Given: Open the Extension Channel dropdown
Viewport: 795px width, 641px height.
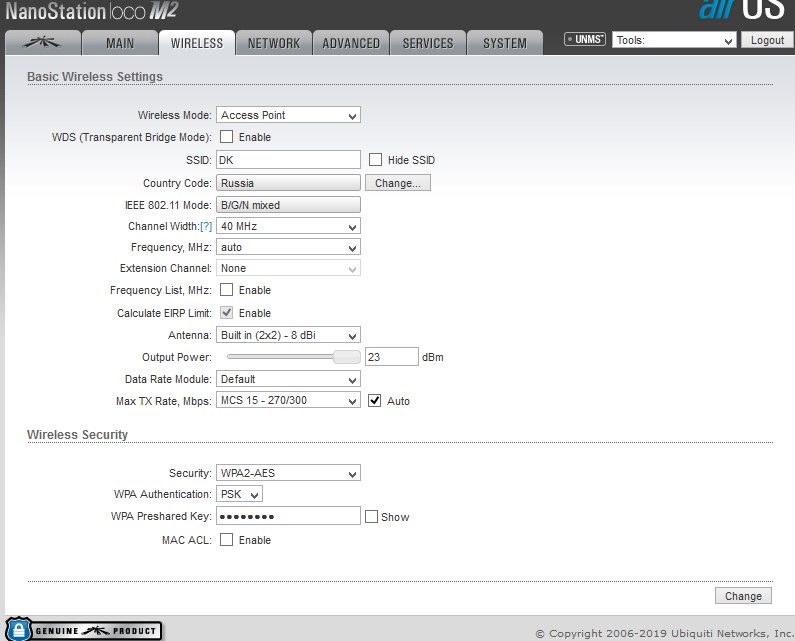Looking at the screenshot, I should click(x=288, y=268).
